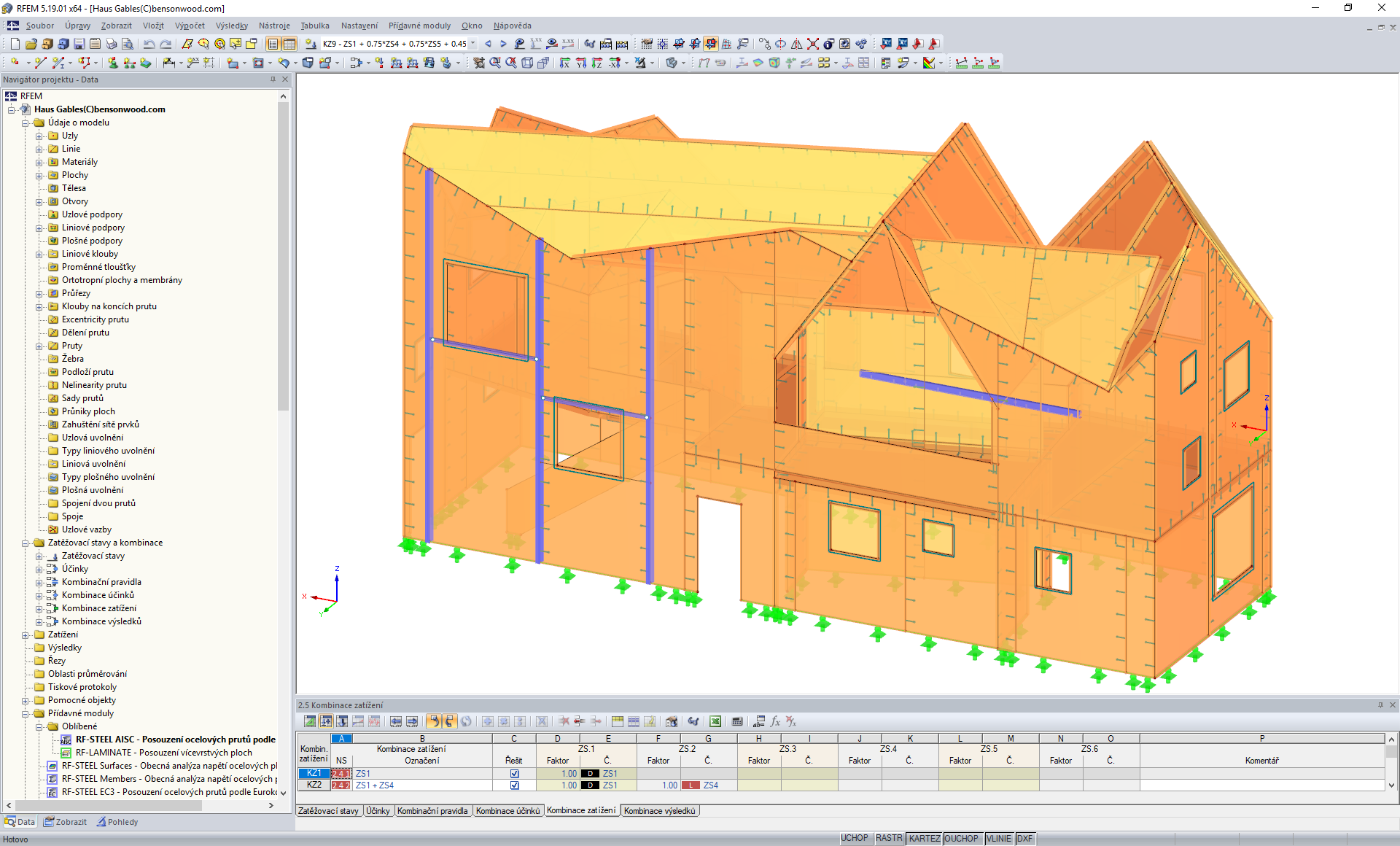
Task: Click the Print icon in the toolbar
Action: 112,44
